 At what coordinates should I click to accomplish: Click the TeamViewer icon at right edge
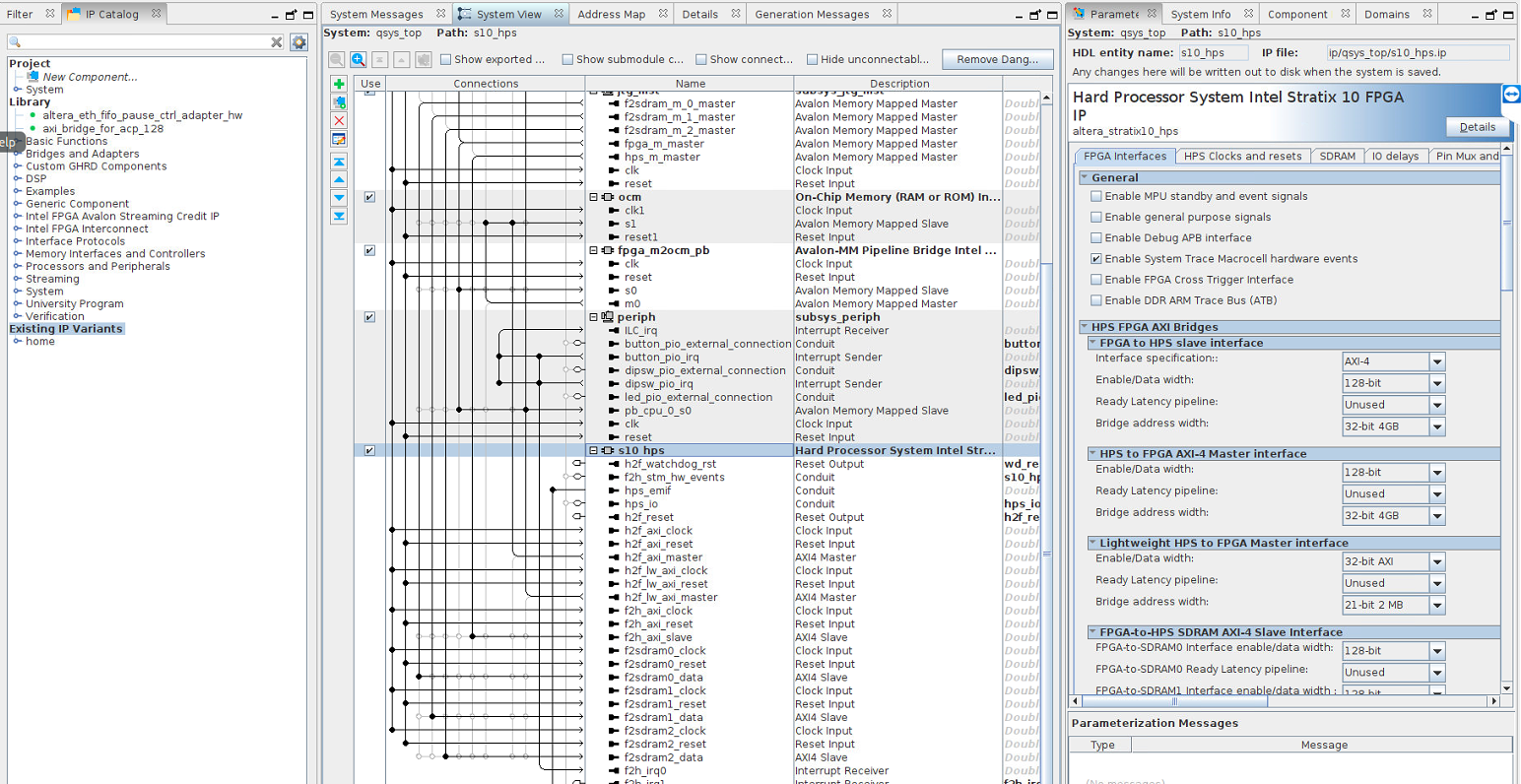click(x=1511, y=95)
